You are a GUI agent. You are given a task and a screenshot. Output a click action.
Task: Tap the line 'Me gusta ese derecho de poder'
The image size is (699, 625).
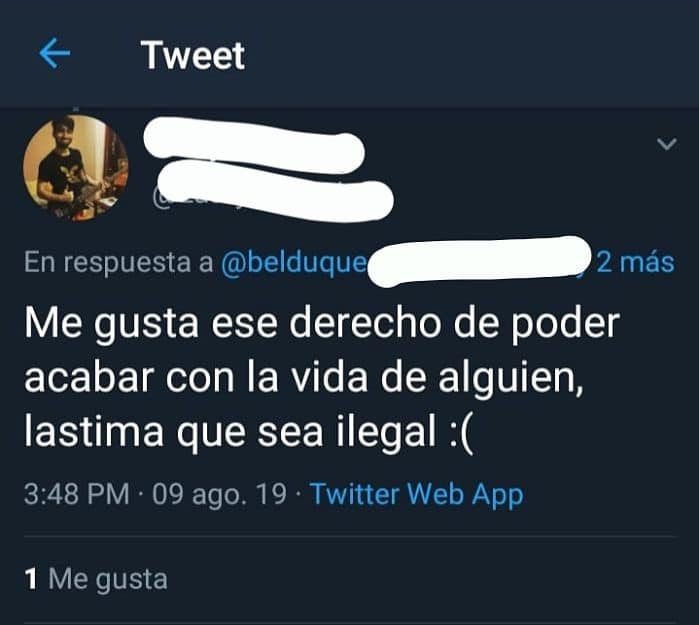click(x=322, y=324)
